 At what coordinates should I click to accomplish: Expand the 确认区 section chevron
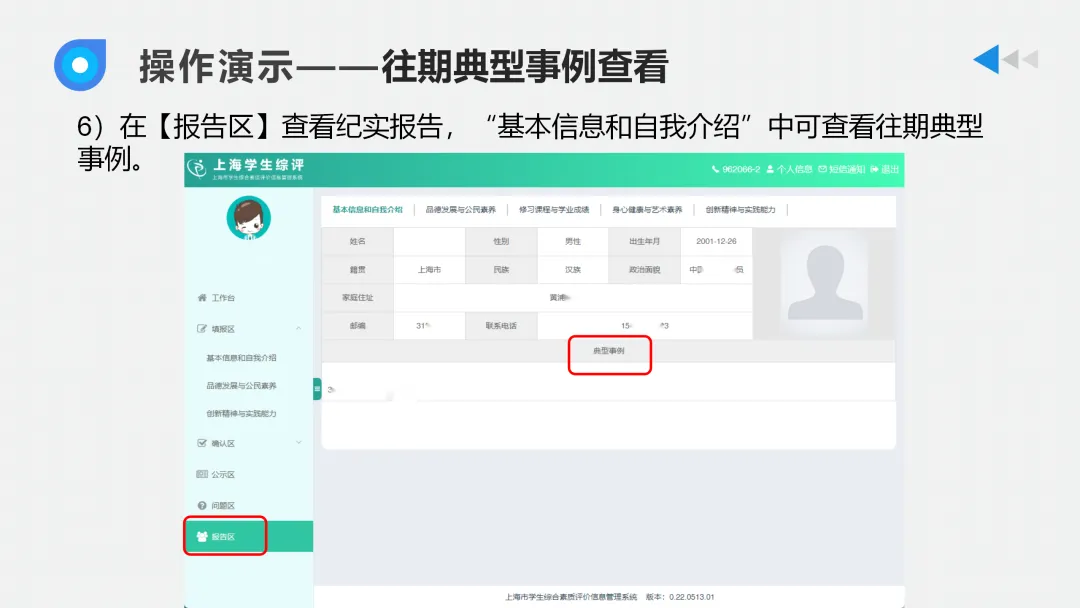(297, 442)
